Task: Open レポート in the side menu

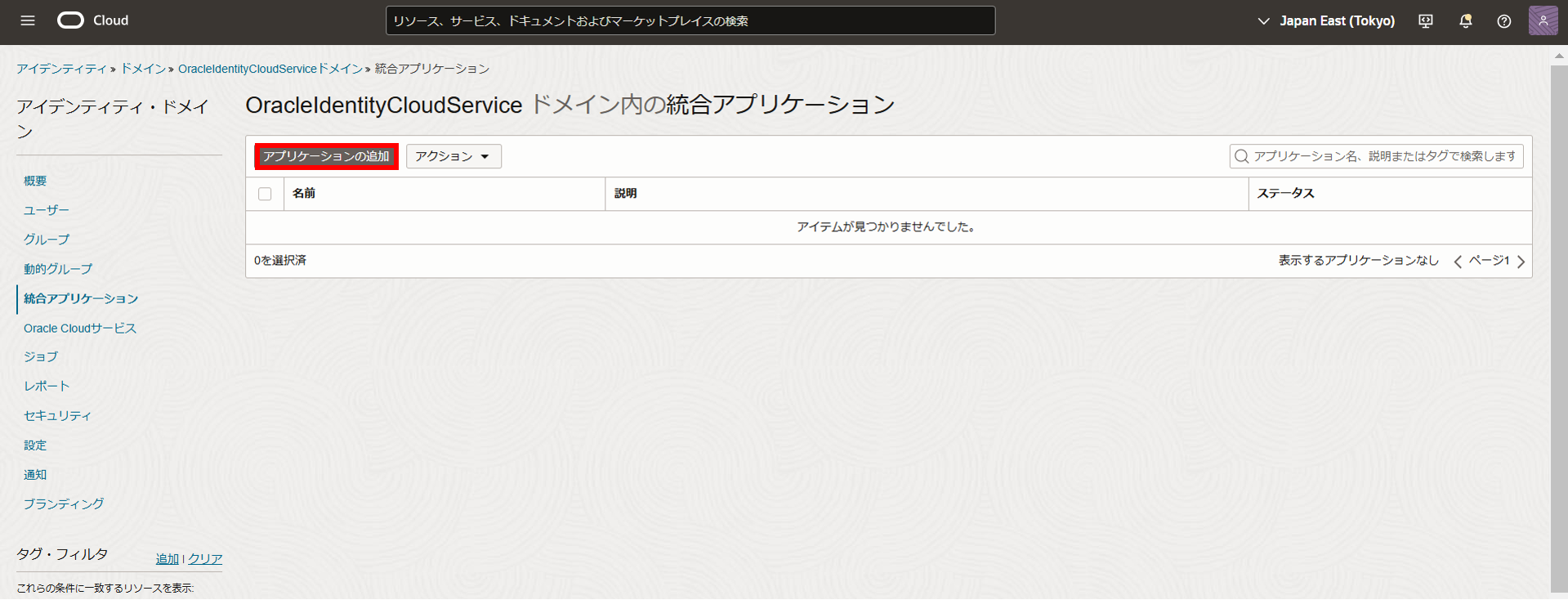Action: click(x=47, y=386)
